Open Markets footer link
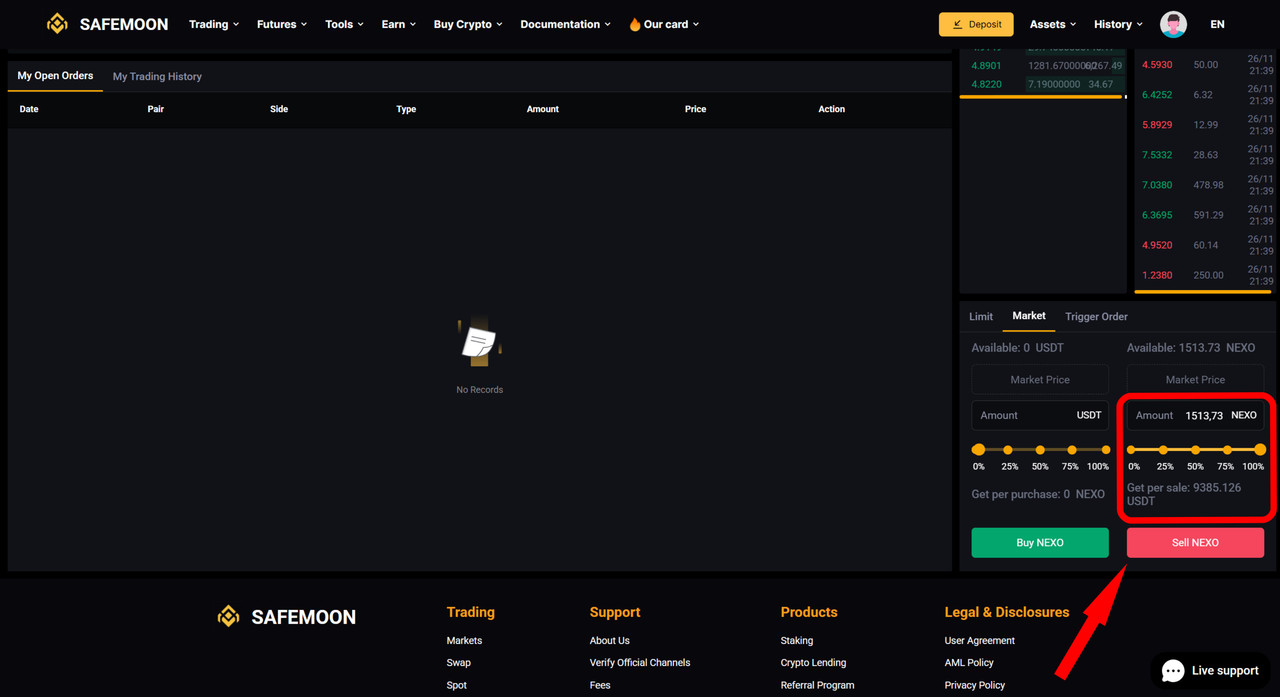The image size is (1280, 697). pos(464,640)
